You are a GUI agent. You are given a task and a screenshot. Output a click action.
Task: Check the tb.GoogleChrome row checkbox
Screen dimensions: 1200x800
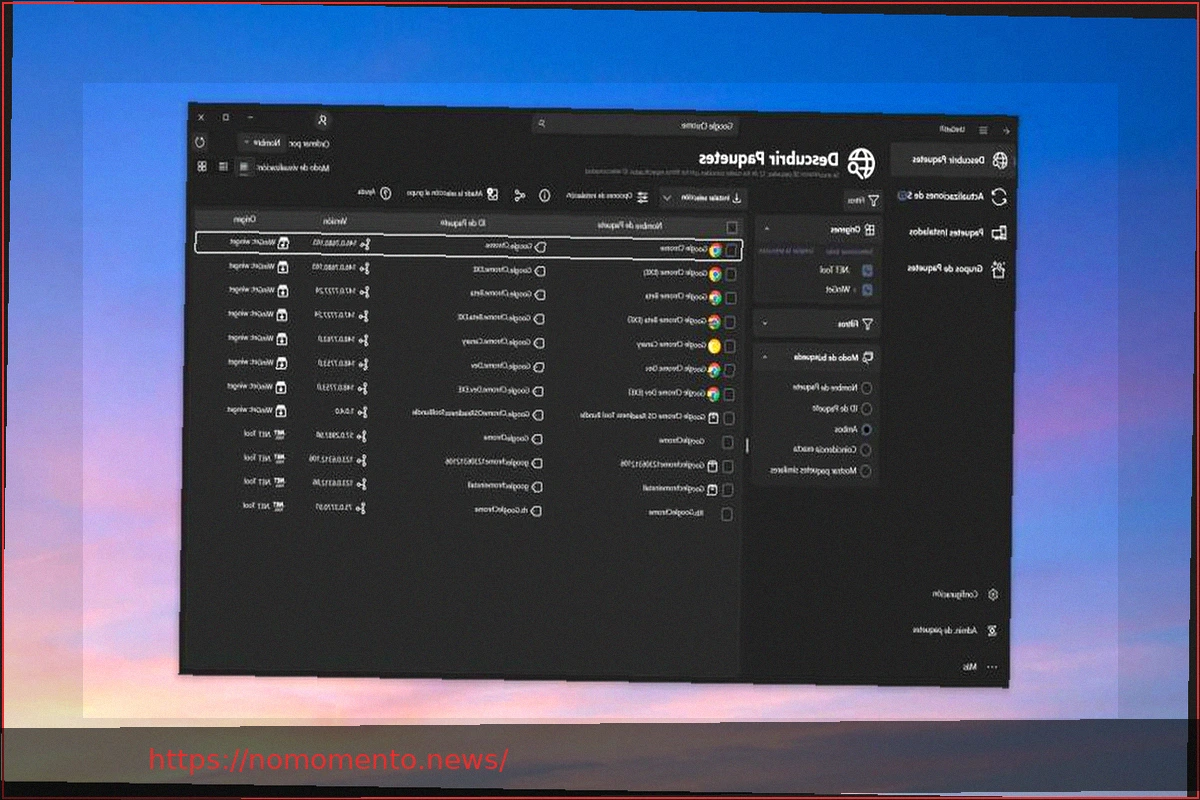[727, 514]
